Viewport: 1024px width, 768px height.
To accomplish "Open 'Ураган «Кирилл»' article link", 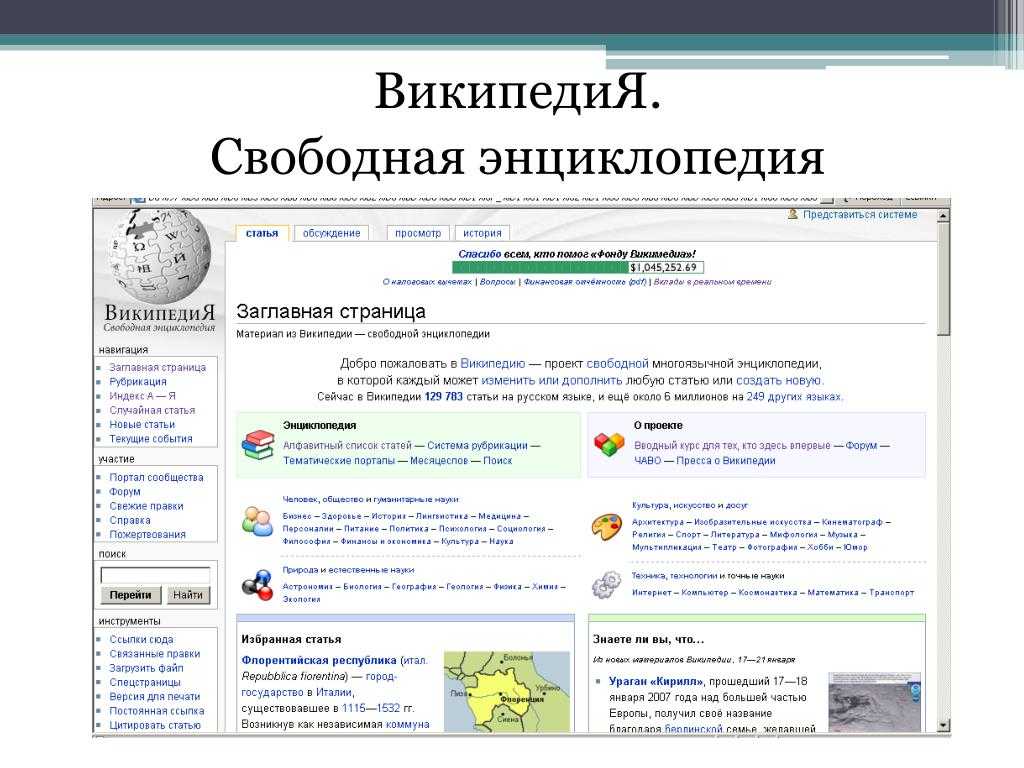I will (656, 681).
